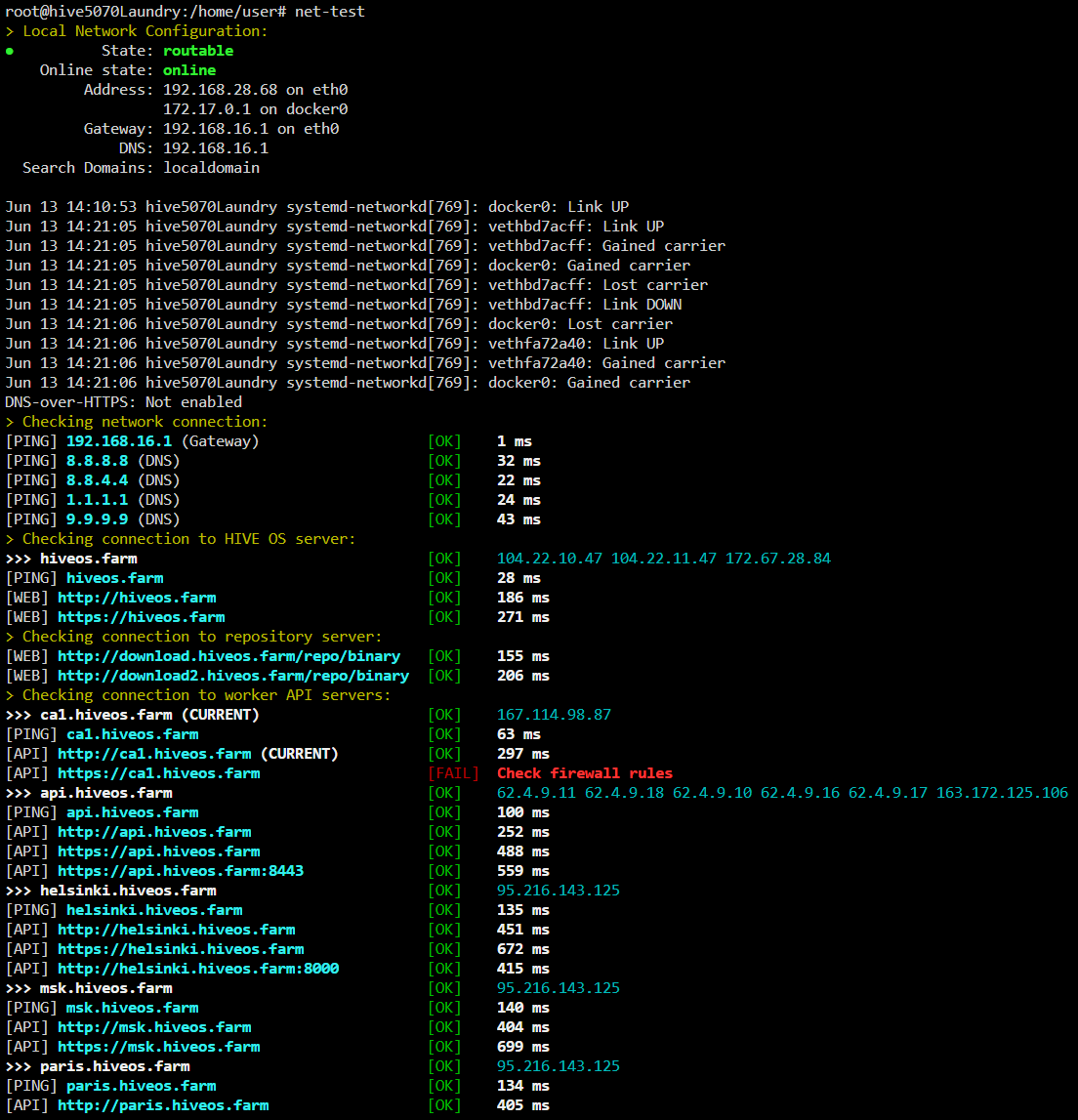This screenshot has height=1120, width=1078.
Task: Click the 'net-test' command on the prompt line
Action: pos(329,12)
